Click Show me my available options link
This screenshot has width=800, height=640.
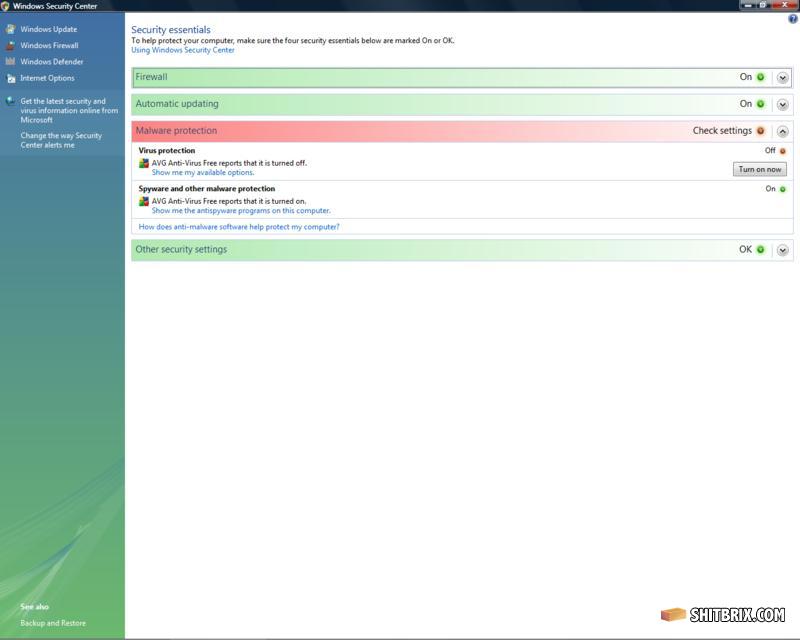point(203,173)
